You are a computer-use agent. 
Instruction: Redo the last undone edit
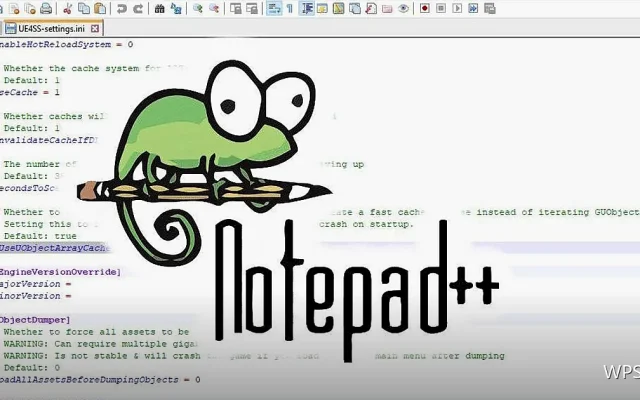[x=138, y=8]
